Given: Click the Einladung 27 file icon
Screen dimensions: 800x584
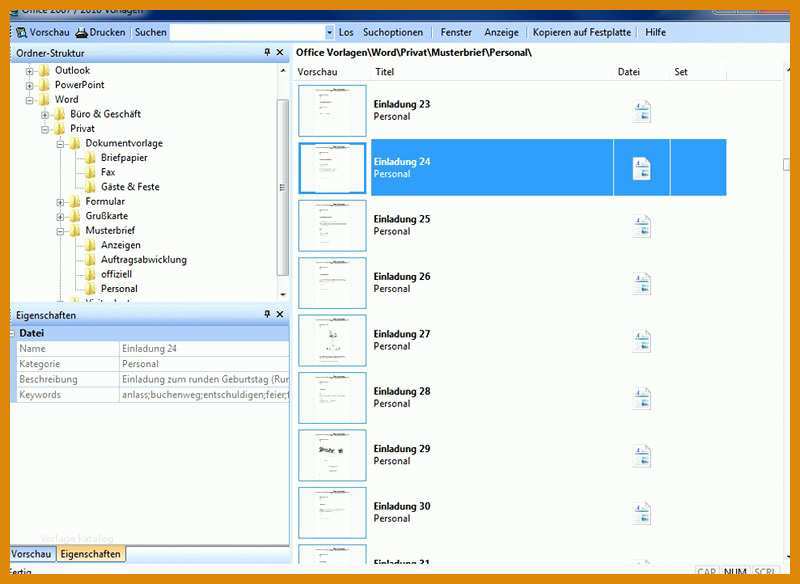Looking at the screenshot, I should [642, 341].
